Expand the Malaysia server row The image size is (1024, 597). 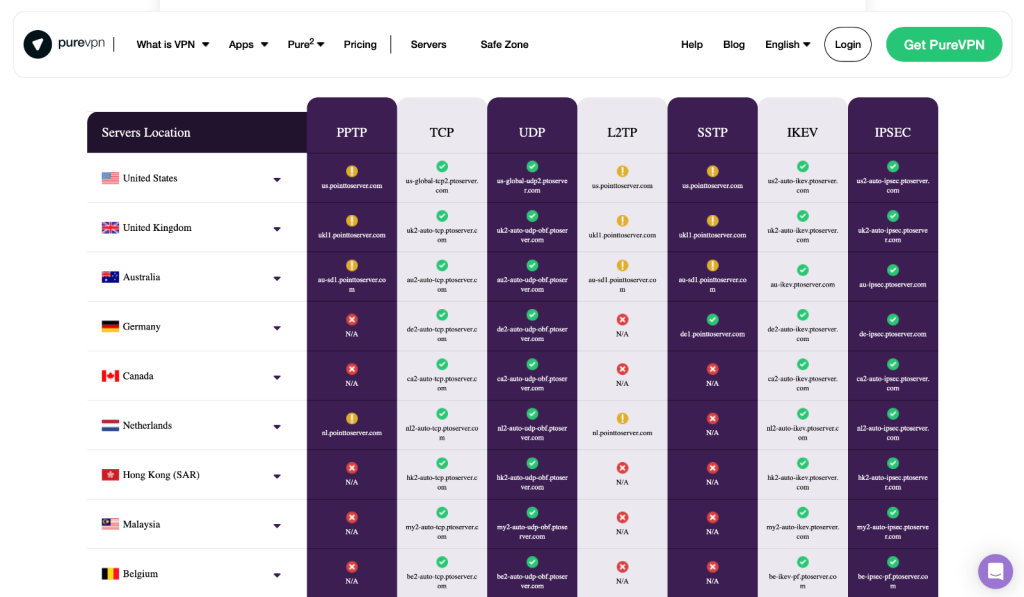[277, 526]
